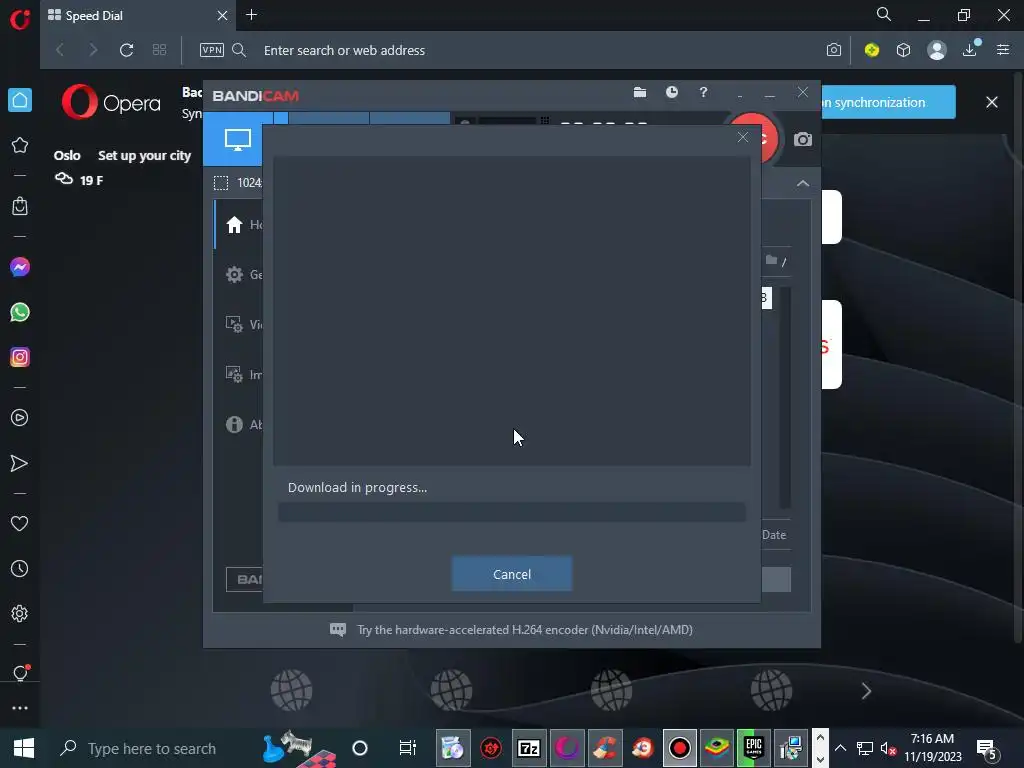
Task: Toggle the VPN badge
Action: (x=212, y=50)
